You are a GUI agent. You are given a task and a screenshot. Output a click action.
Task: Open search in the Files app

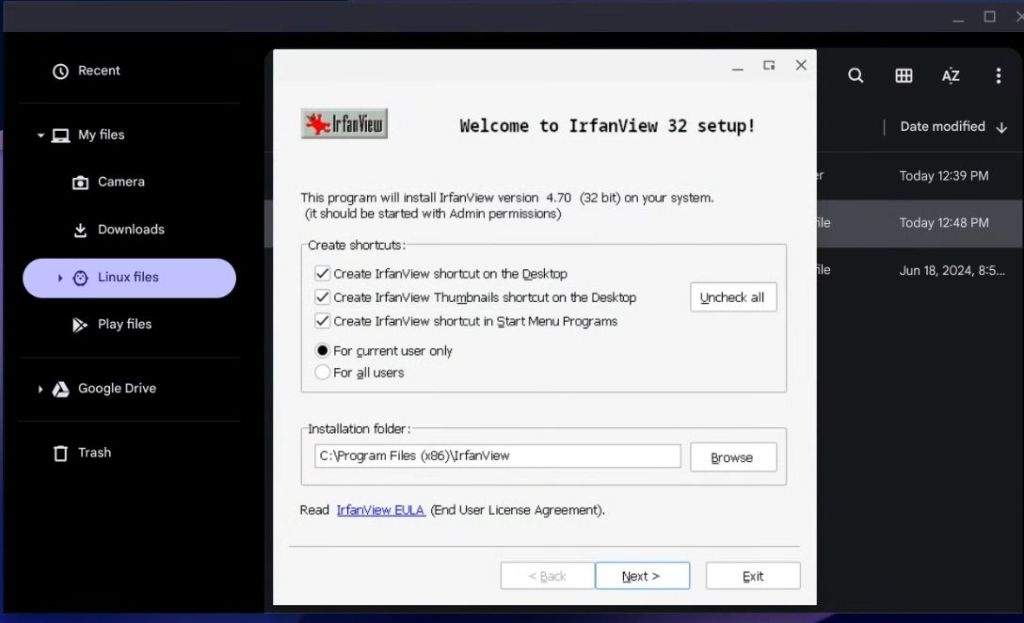(x=856, y=76)
